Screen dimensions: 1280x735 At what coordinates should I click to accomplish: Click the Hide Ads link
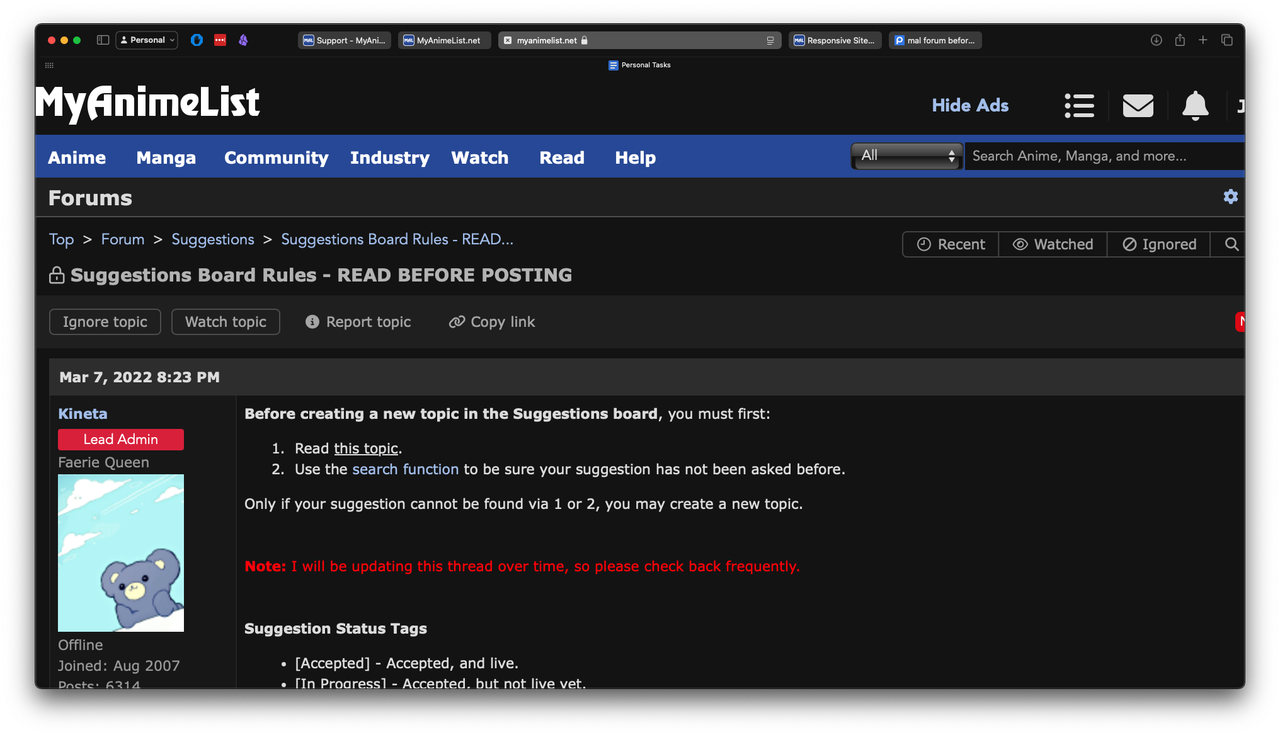tap(970, 105)
